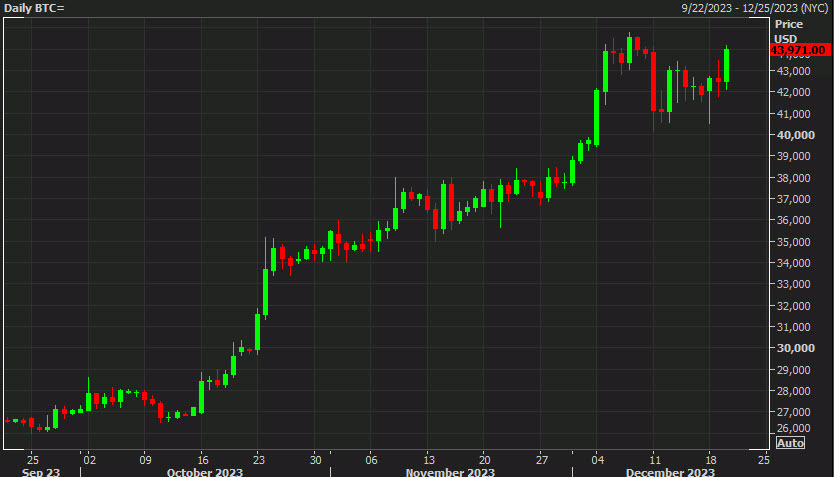Viewport: 834px width, 477px height.
Task: Click the 04 date tick in December
Action: click(x=596, y=459)
